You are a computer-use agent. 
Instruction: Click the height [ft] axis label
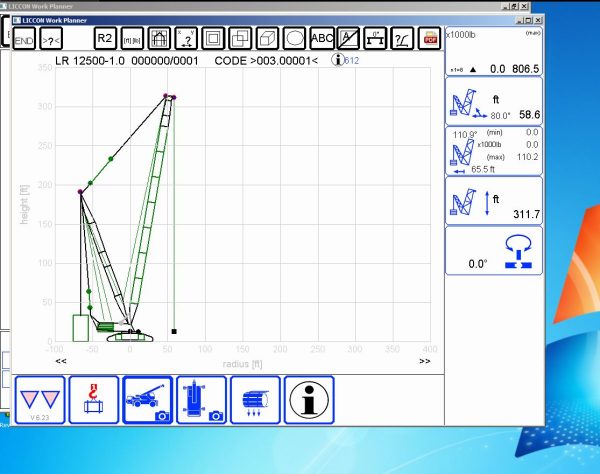pos(24,204)
